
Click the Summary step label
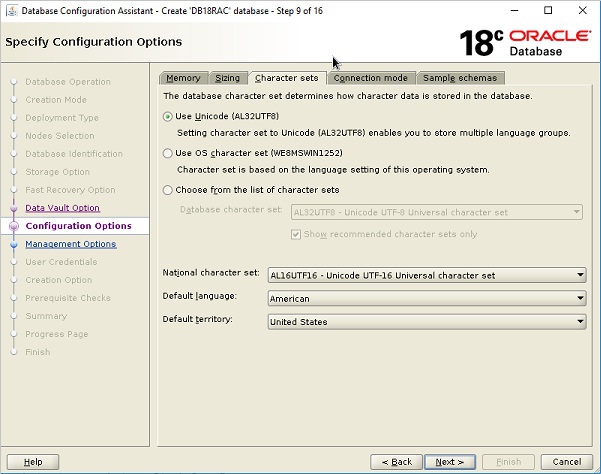[x=46, y=316]
